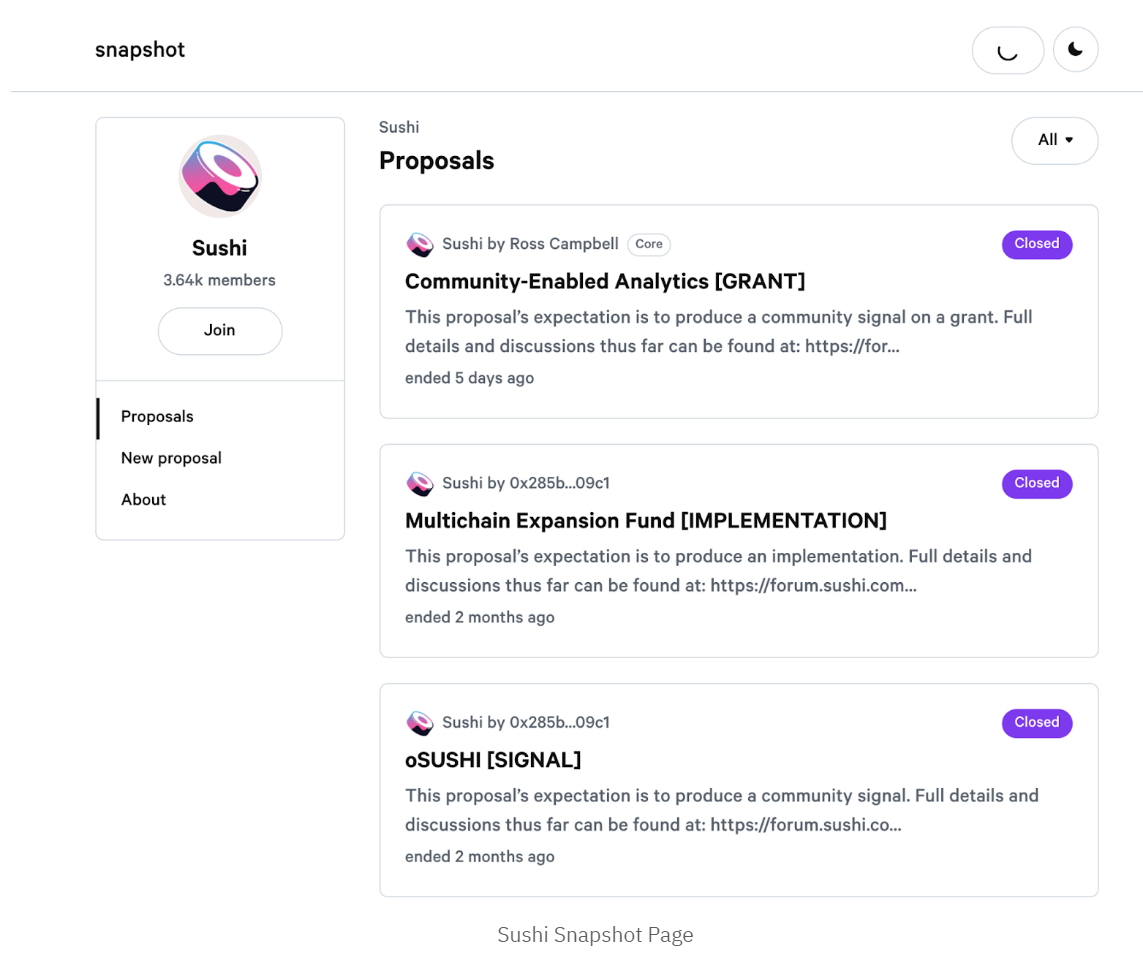The image size is (1143, 967).
Task: Open the All filter dropdown
Action: pyautogui.click(x=1055, y=140)
